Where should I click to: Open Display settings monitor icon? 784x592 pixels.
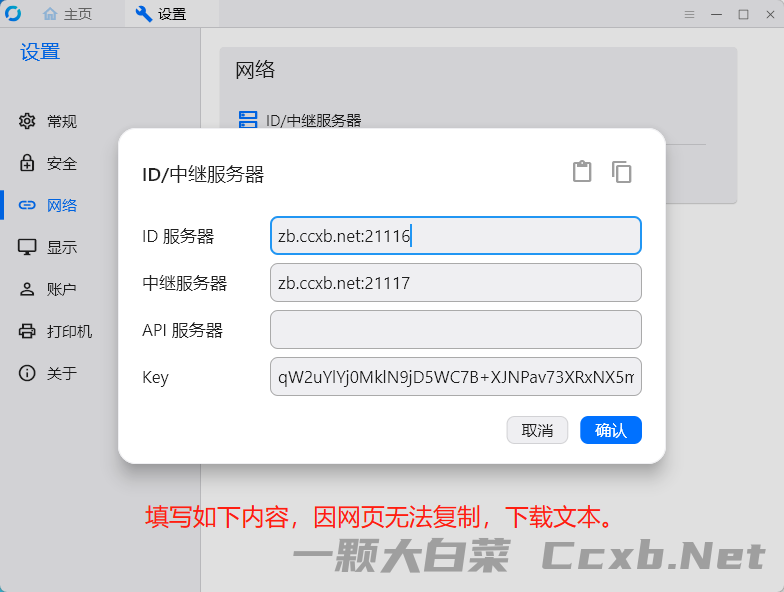(x=27, y=247)
